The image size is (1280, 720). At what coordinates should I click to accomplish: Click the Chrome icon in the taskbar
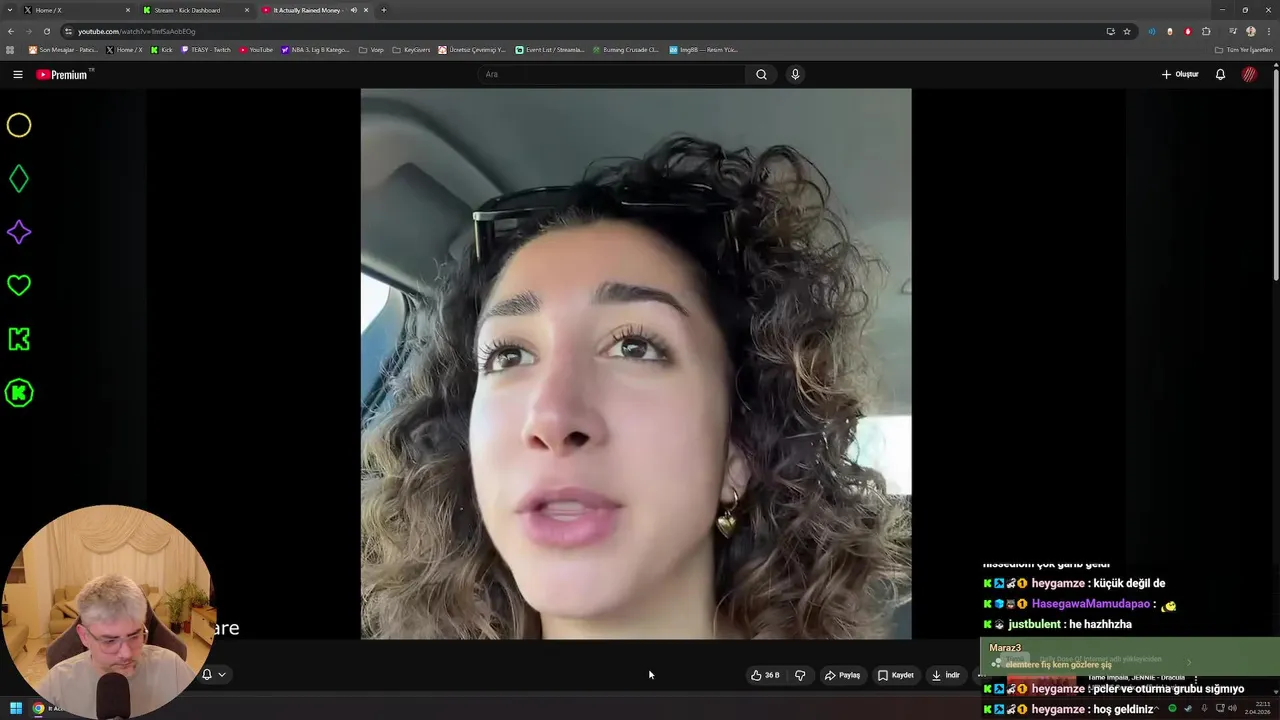pyautogui.click(x=38, y=708)
